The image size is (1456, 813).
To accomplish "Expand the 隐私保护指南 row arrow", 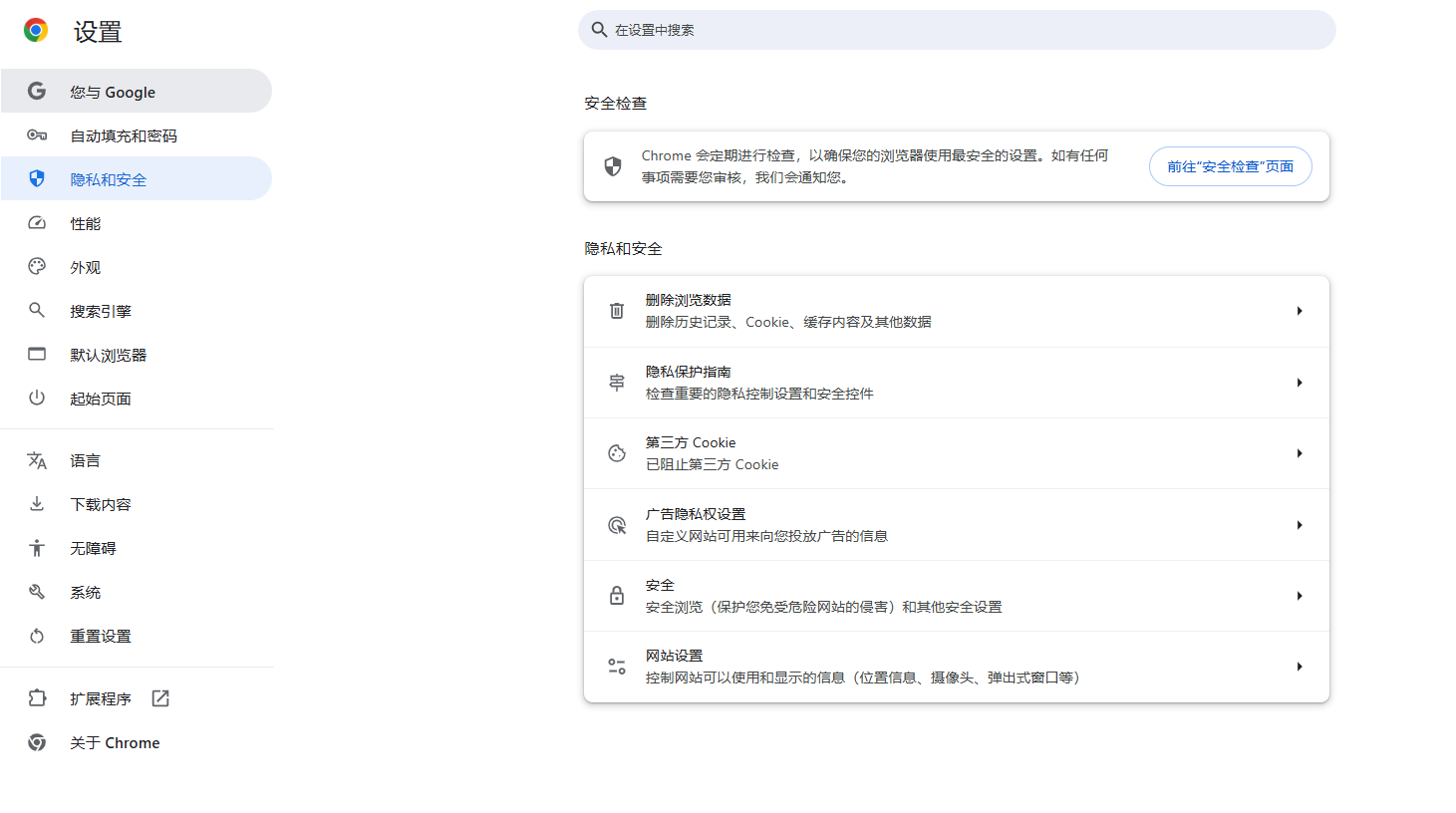I will coord(1300,383).
